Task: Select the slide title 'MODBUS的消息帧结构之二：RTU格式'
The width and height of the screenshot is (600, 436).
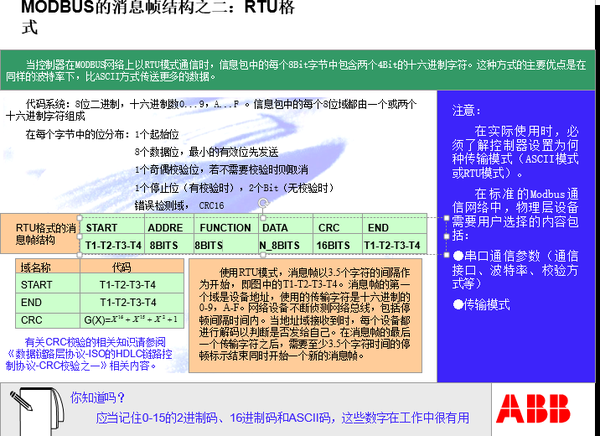Action: [x=158, y=16]
